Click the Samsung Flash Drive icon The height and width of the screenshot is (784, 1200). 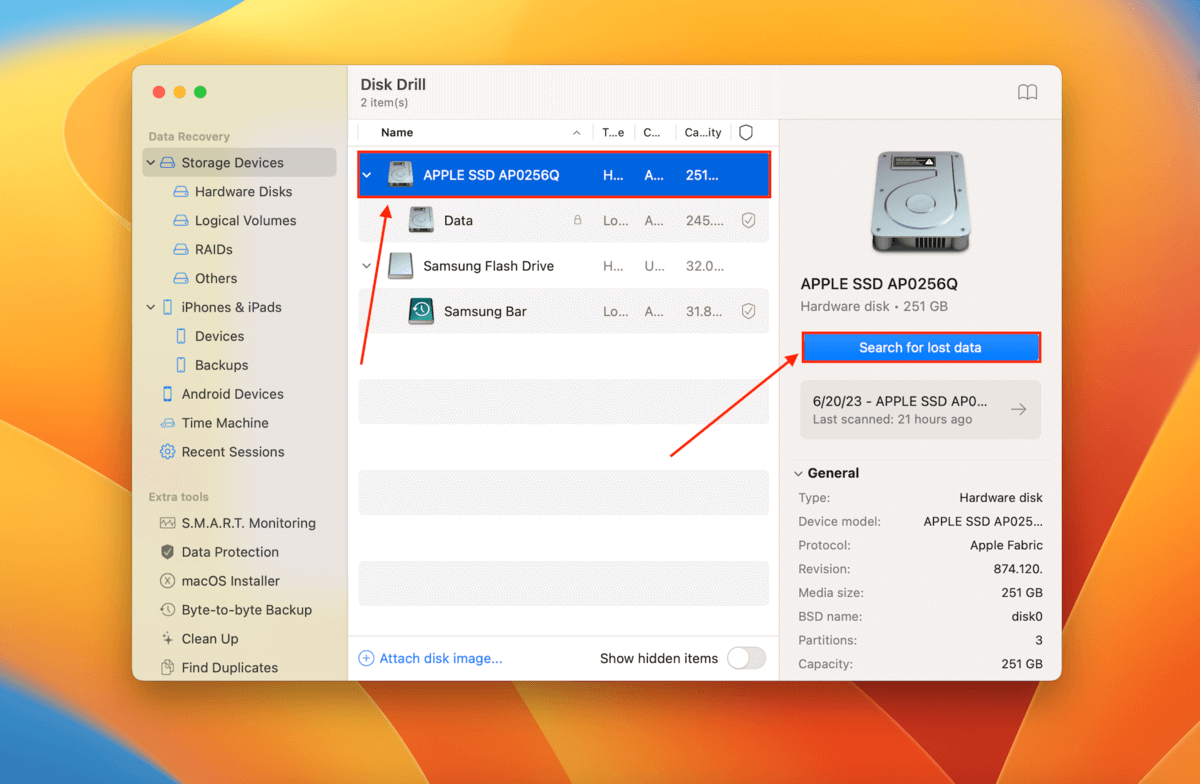400,266
